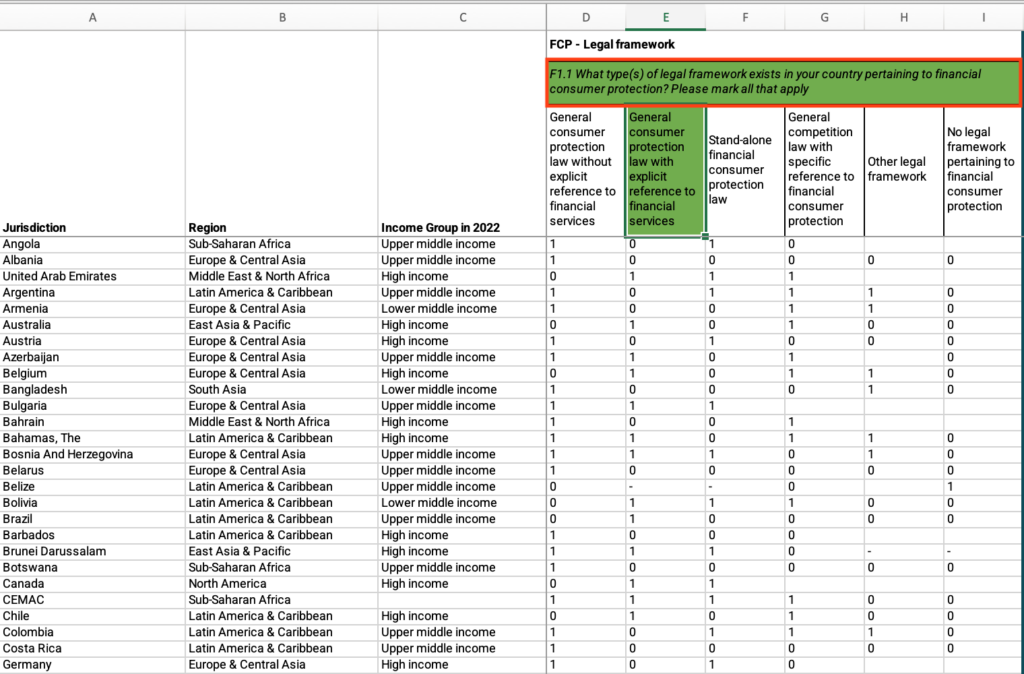Select 'North America' region cell for Canada
The image size is (1024, 674).
coord(282,583)
